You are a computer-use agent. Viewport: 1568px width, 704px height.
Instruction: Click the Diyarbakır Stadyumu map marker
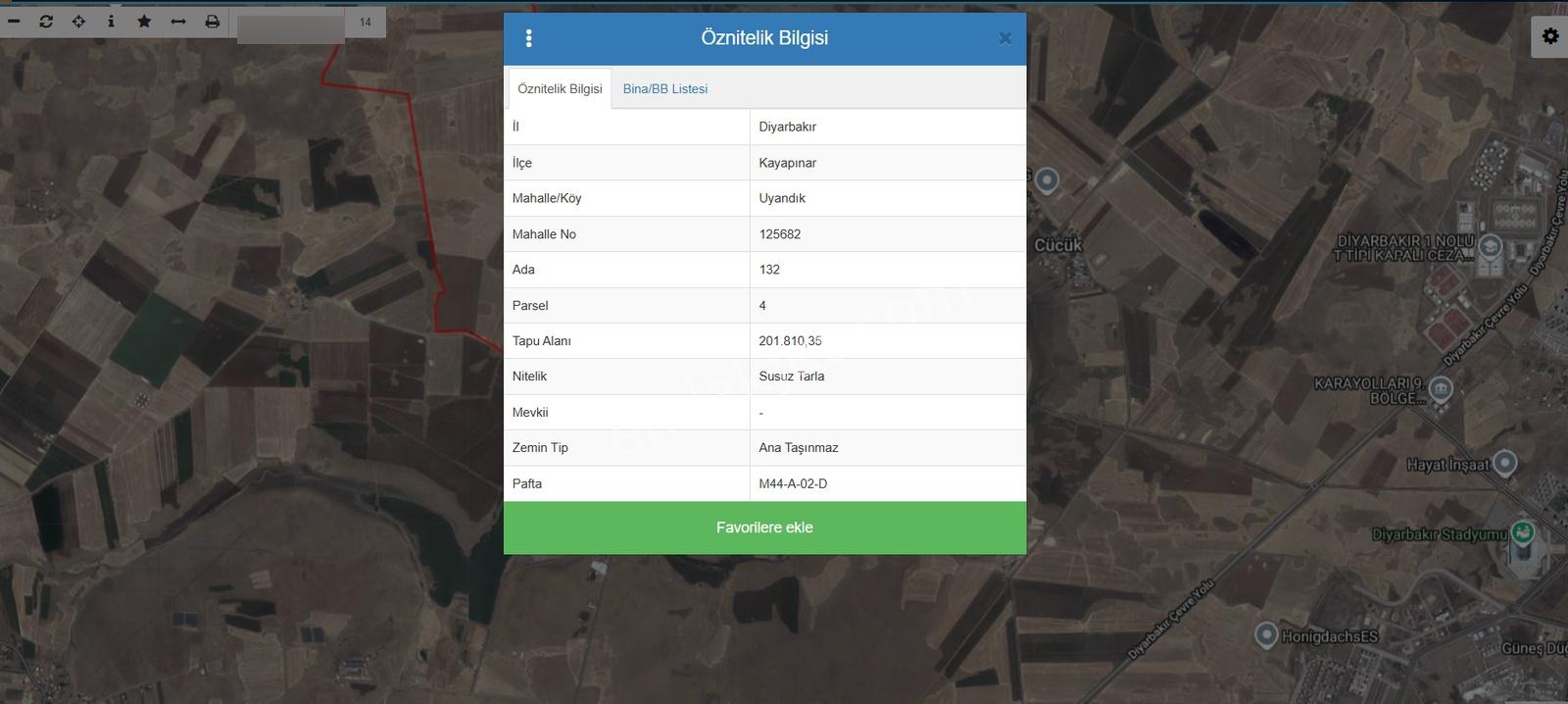click(x=1522, y=533)
